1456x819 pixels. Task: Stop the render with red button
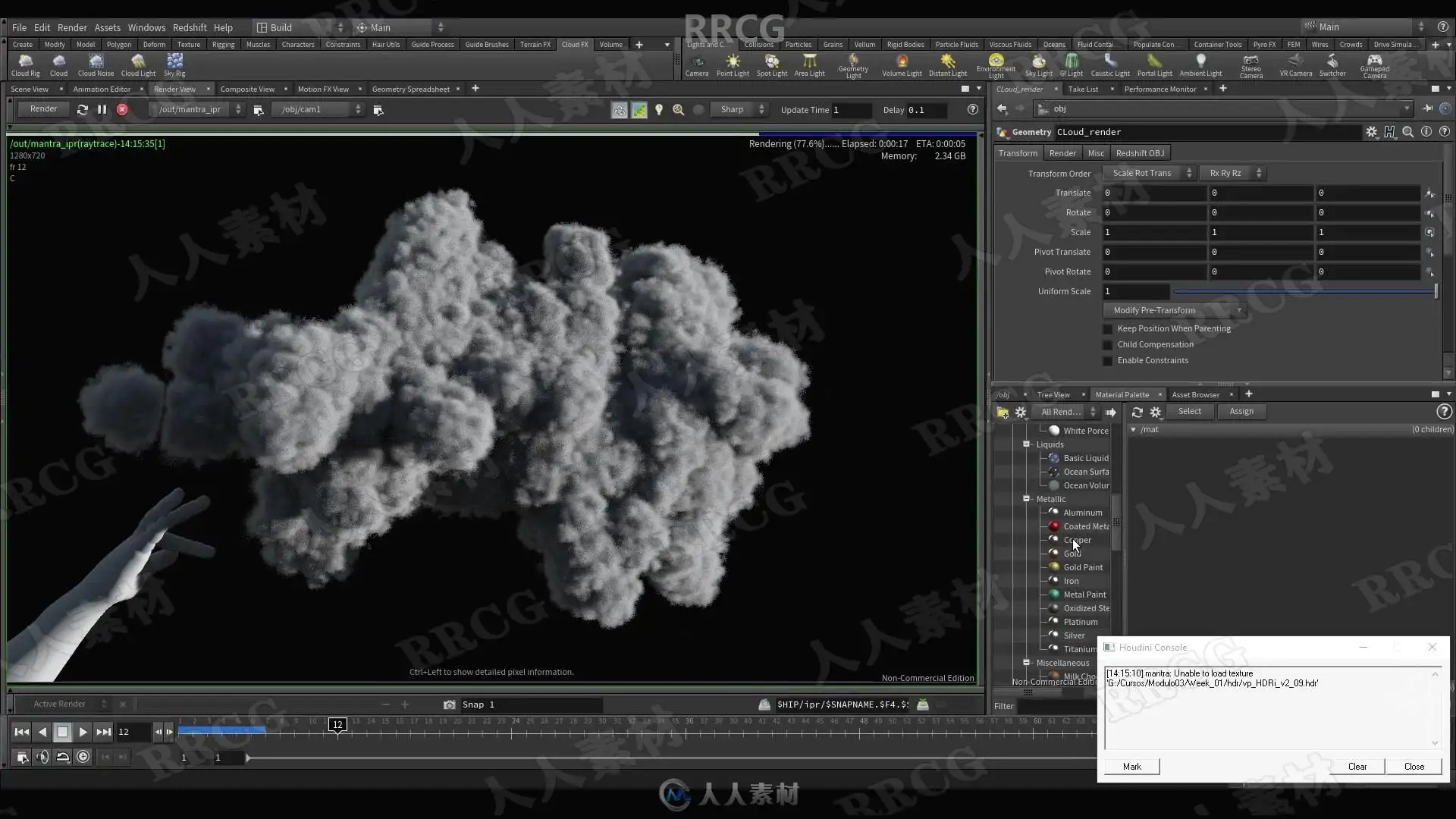point(122,109)
